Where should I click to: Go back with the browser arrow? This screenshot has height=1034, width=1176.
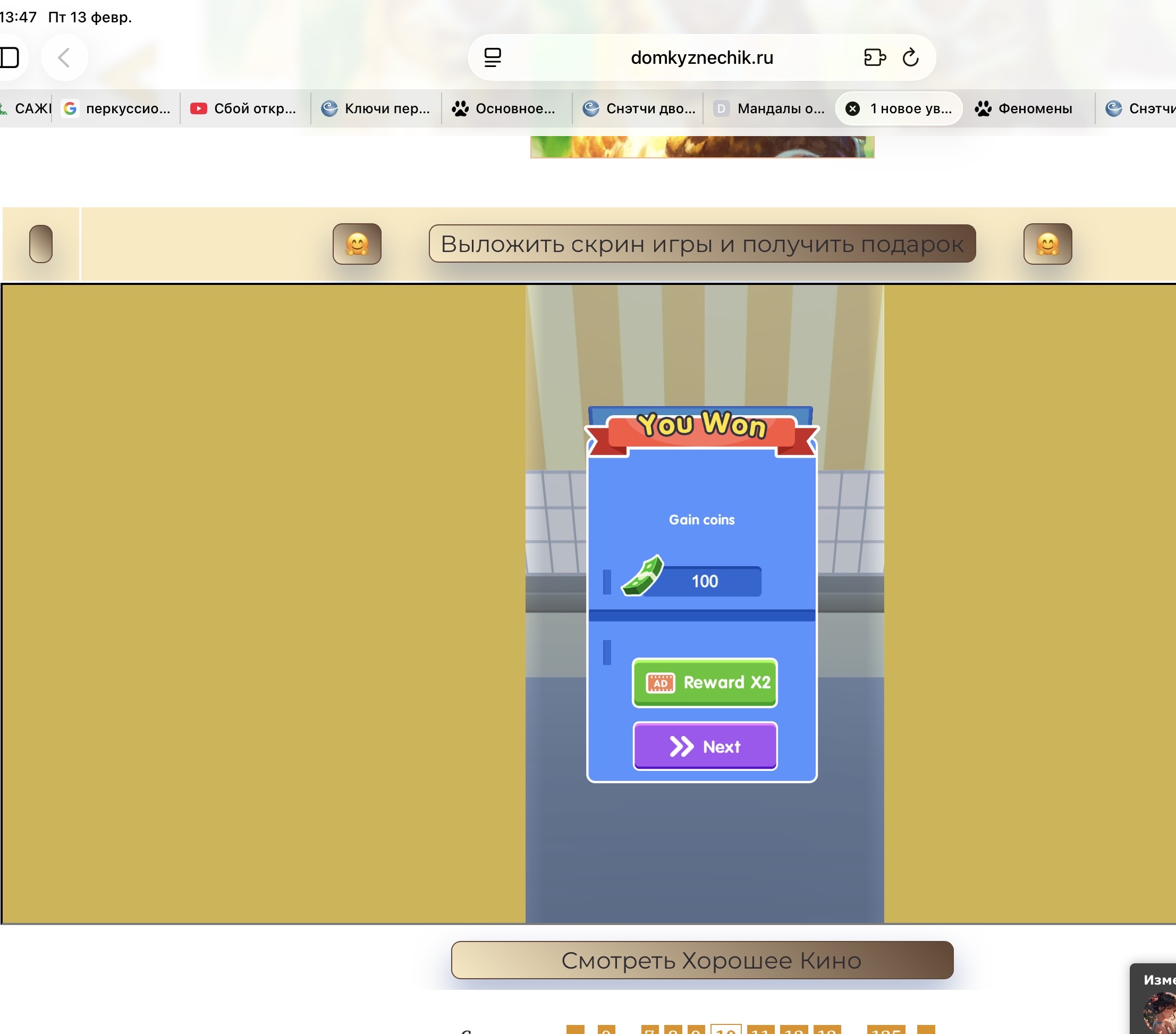pyautogui.click(x=64, y=57)
